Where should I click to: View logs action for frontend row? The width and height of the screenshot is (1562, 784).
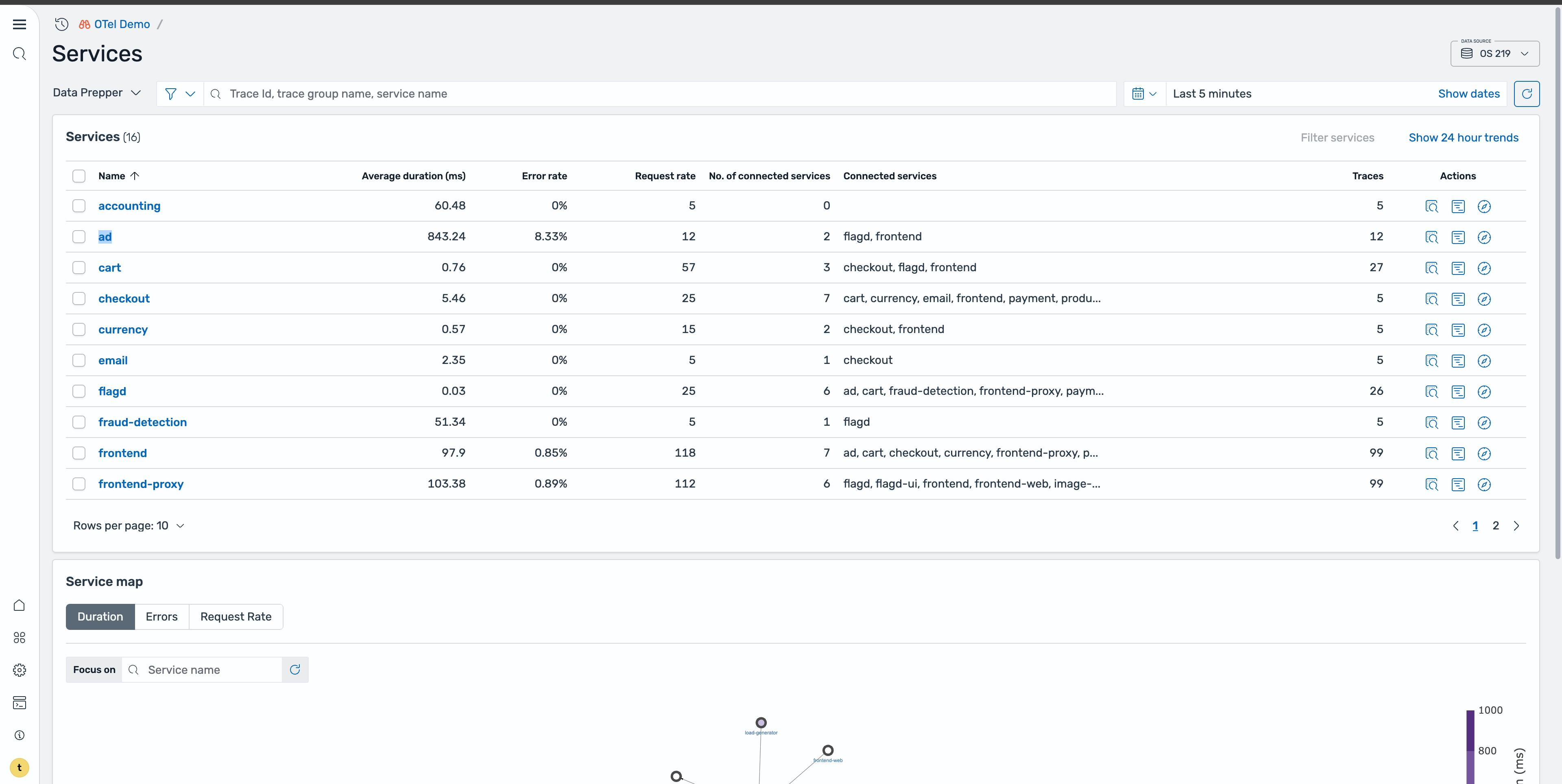(x=1458, y=453)
